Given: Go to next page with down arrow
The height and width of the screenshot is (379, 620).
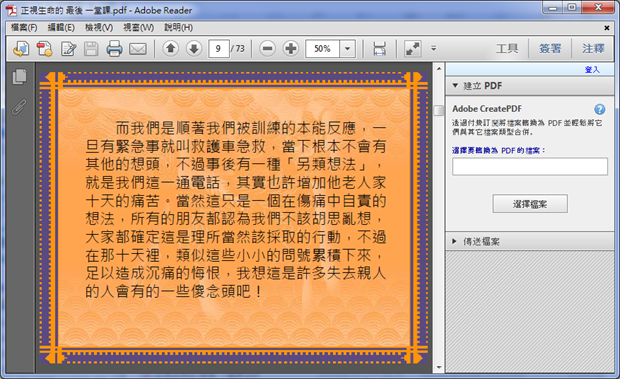Looking at the screenshot, I should (x=194, y=49).
